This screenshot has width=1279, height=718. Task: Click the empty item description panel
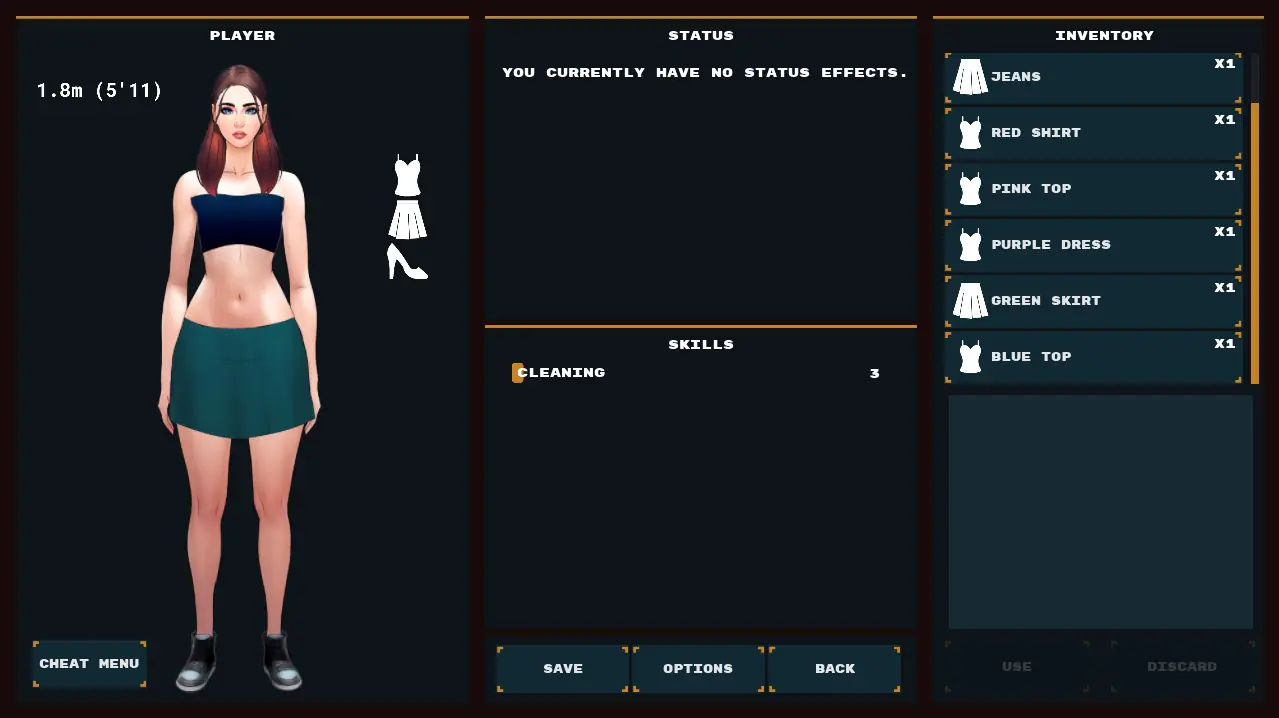click(x=1100, y=512)
